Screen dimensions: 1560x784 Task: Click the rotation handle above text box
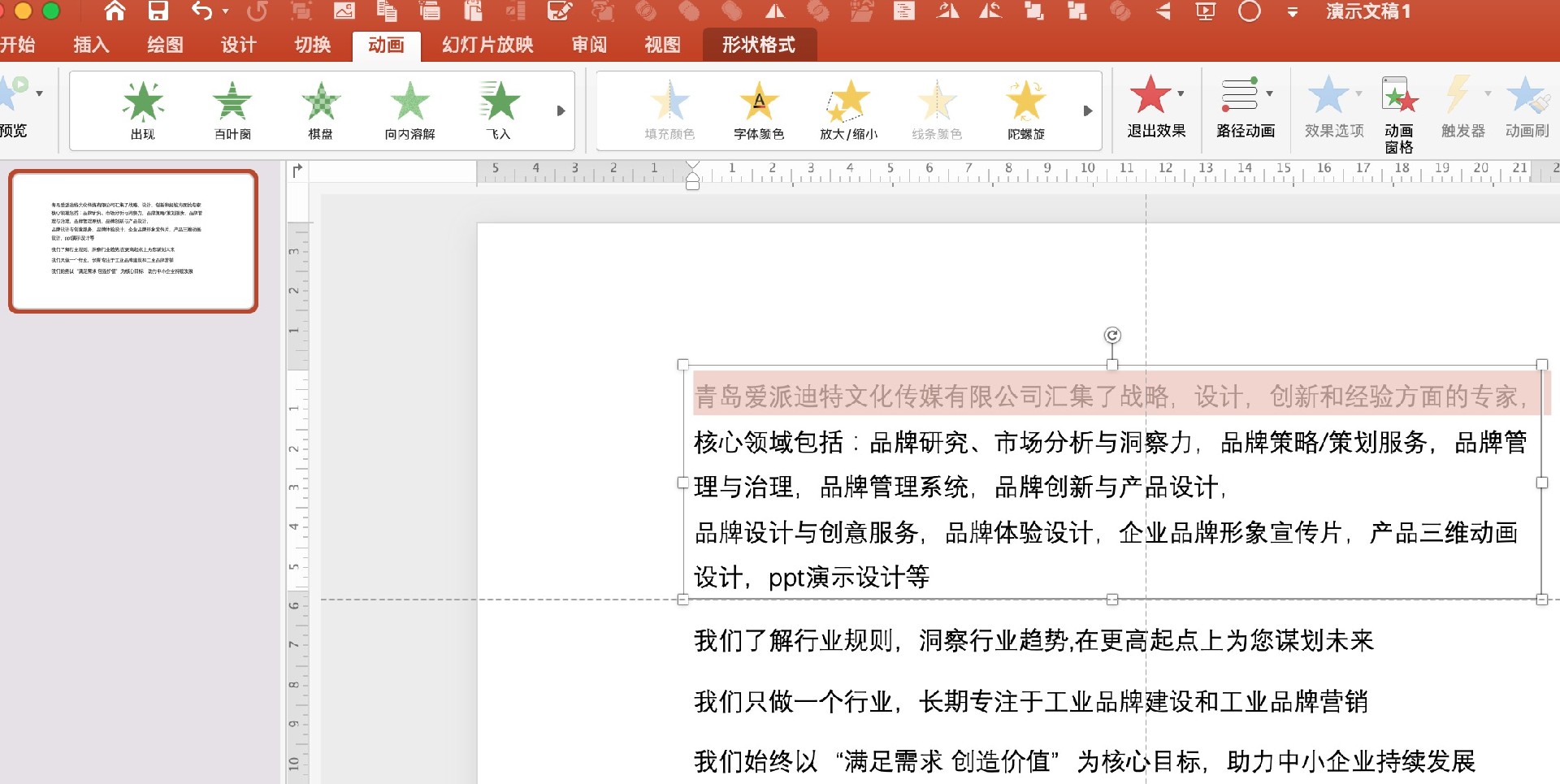pyautogui.click(x=1112, y=335)
